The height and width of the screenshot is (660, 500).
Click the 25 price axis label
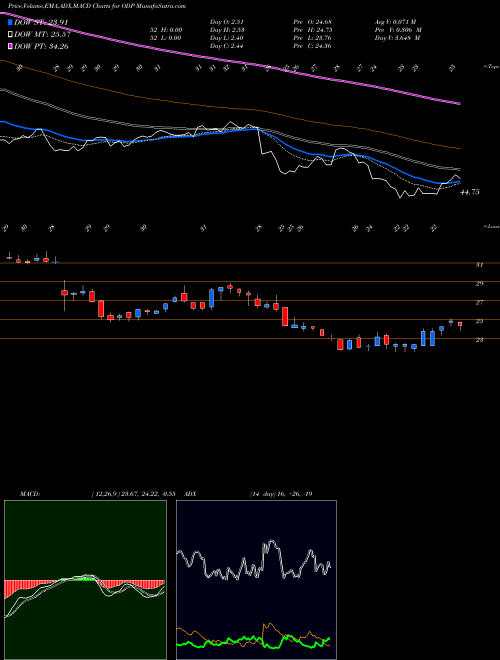[479, 321]
